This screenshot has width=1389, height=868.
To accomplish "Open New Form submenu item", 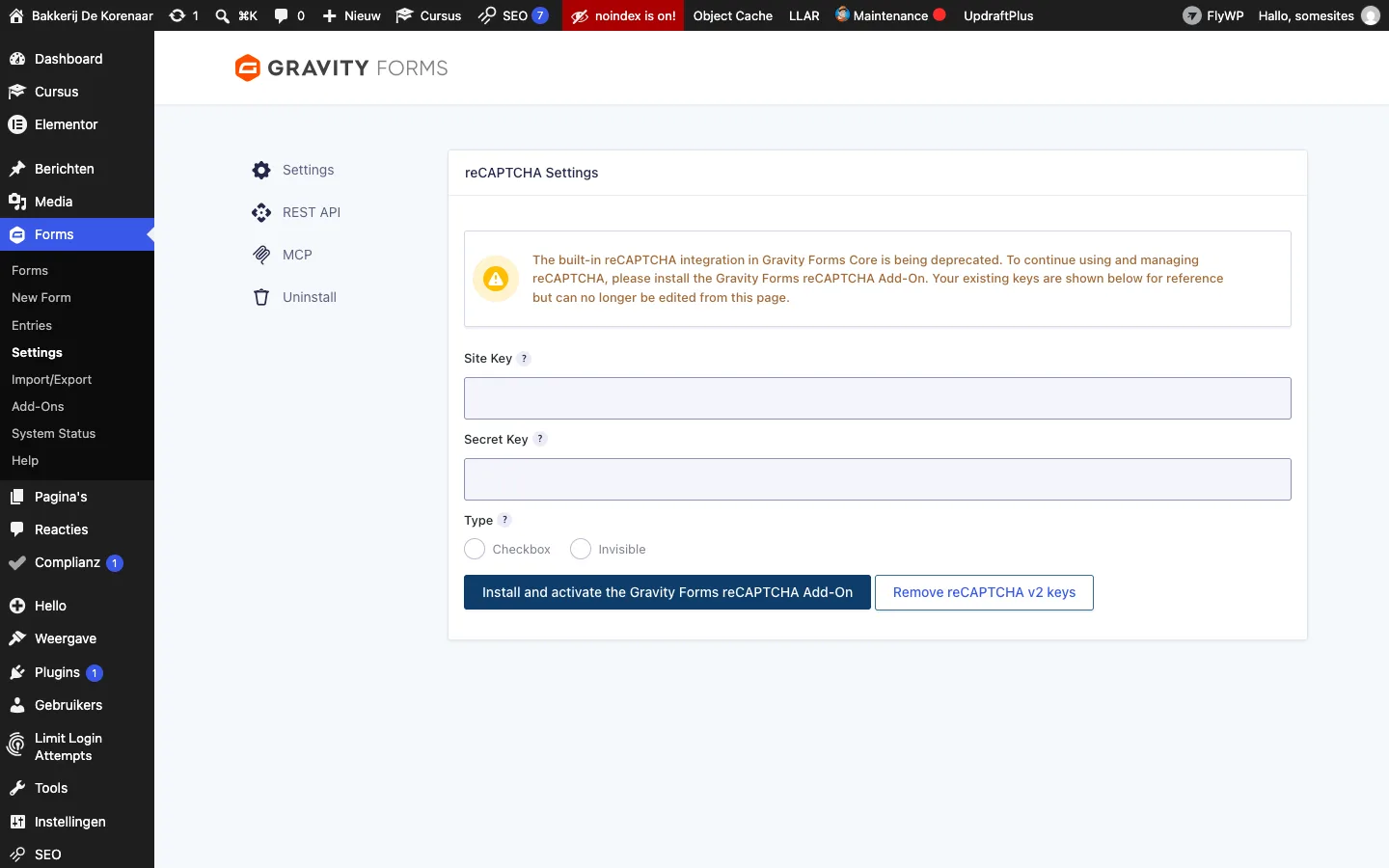I will (x=77, y=298).
